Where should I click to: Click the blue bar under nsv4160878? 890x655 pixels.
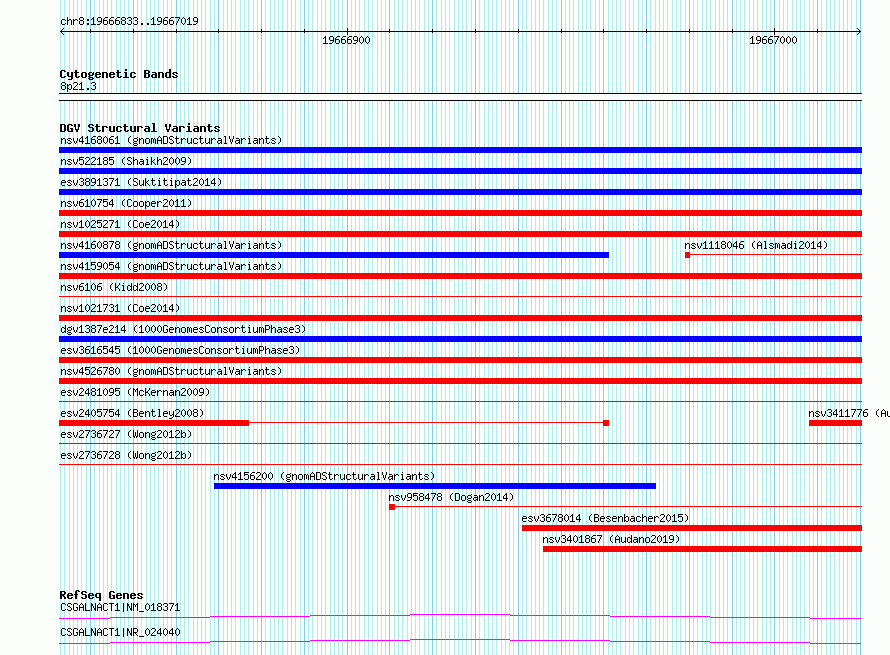coord(334,255)
